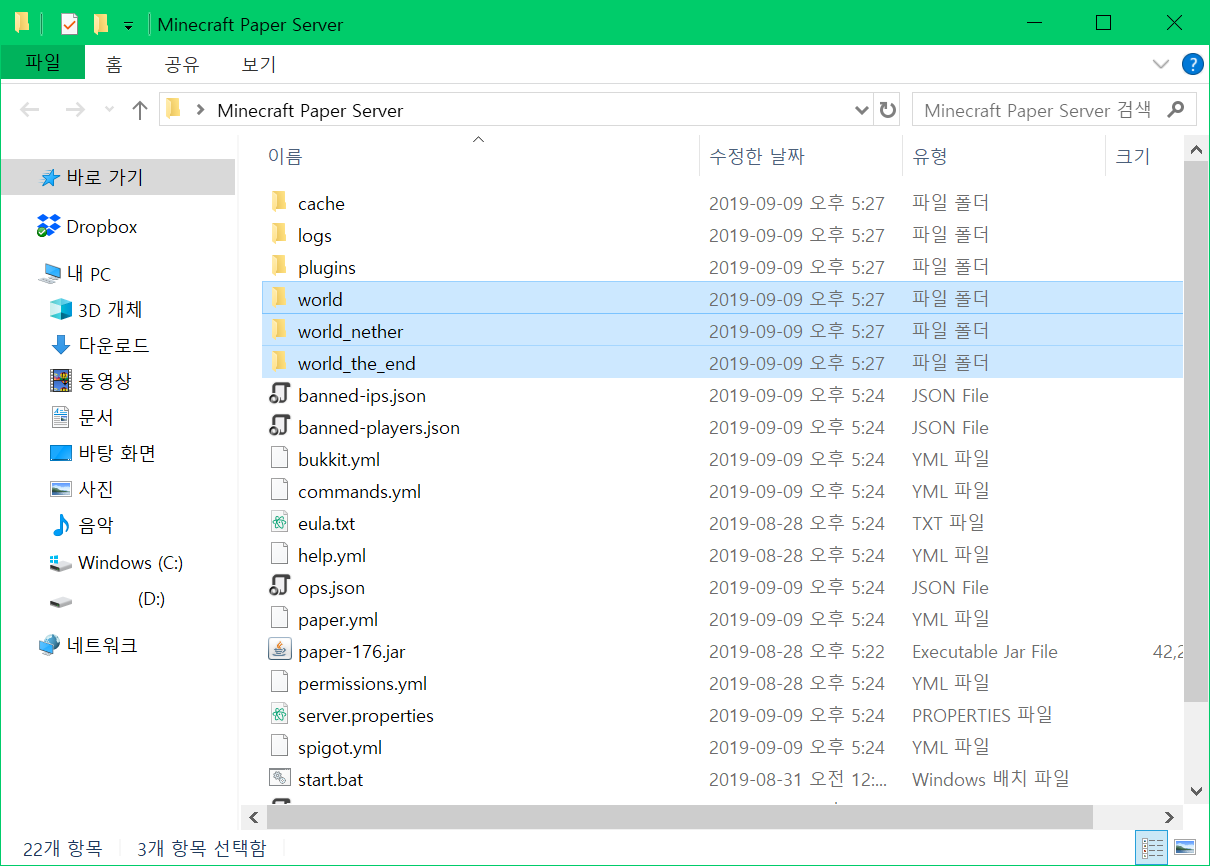Click the horizontal scrollbar right arrow
Viewport: 1210px width, 866px height.
[1170, 817]
